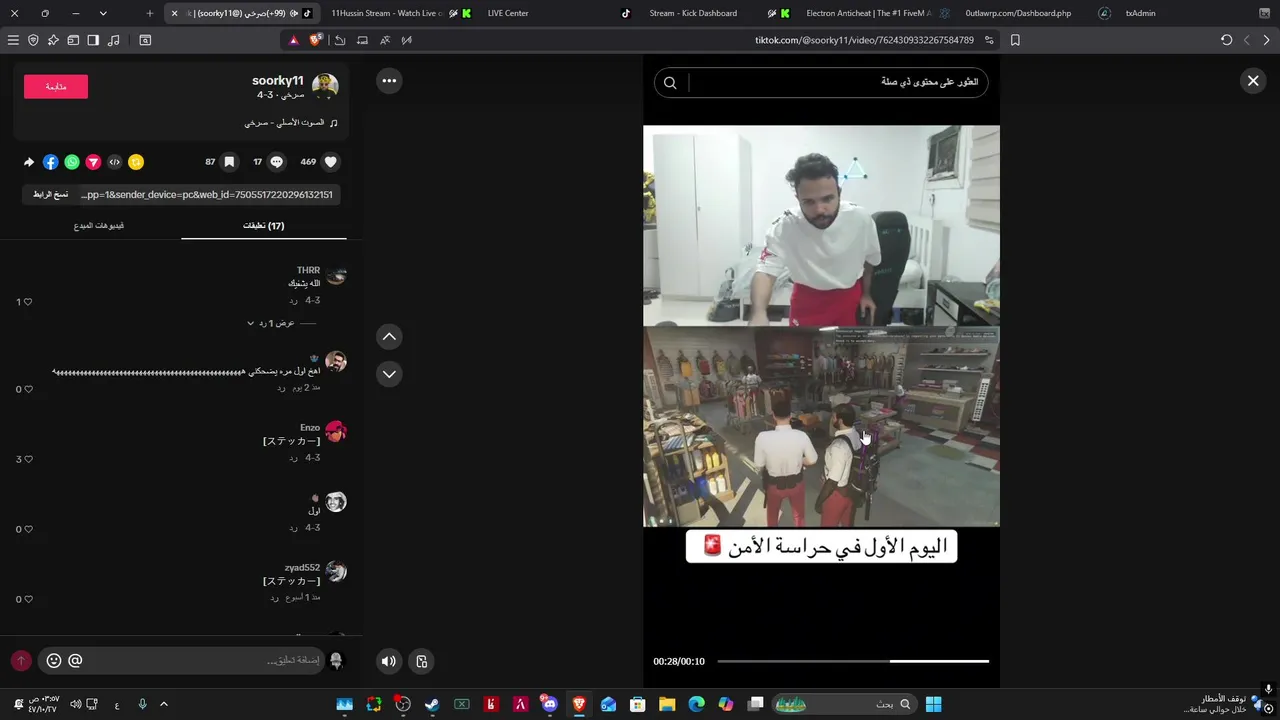Close the video viewer with X

[1253, 81]
